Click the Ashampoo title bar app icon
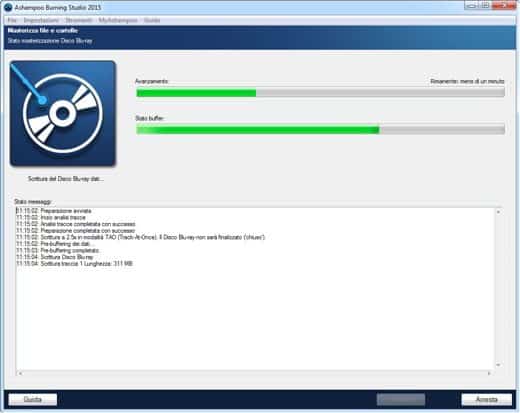The height and width of the screenshot is (413, 520). coord(8,7)
